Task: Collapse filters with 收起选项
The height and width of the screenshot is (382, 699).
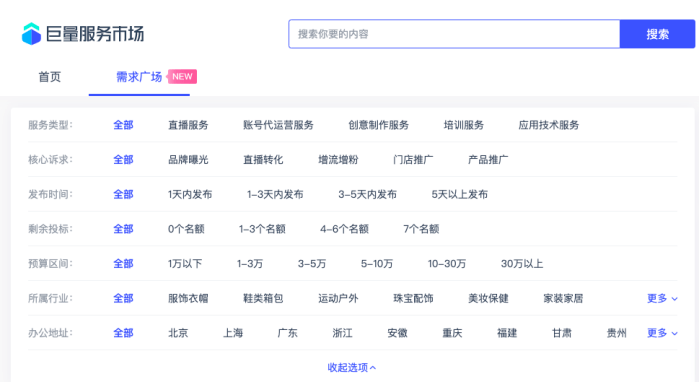Action: tap(352, 368)
